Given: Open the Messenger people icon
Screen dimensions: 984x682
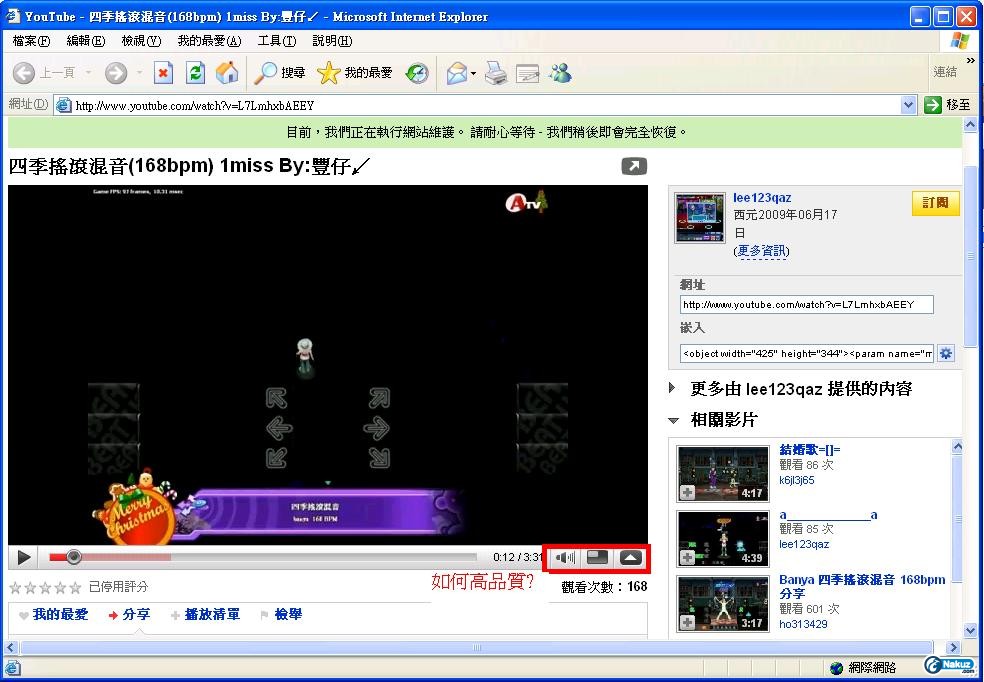Looking at the screenshot, I should click(560, 73).
